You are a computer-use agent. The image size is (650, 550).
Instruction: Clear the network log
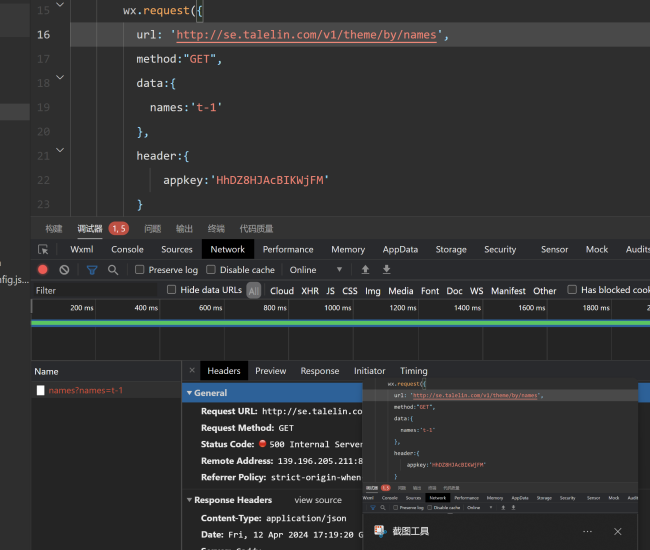(64, 270)
